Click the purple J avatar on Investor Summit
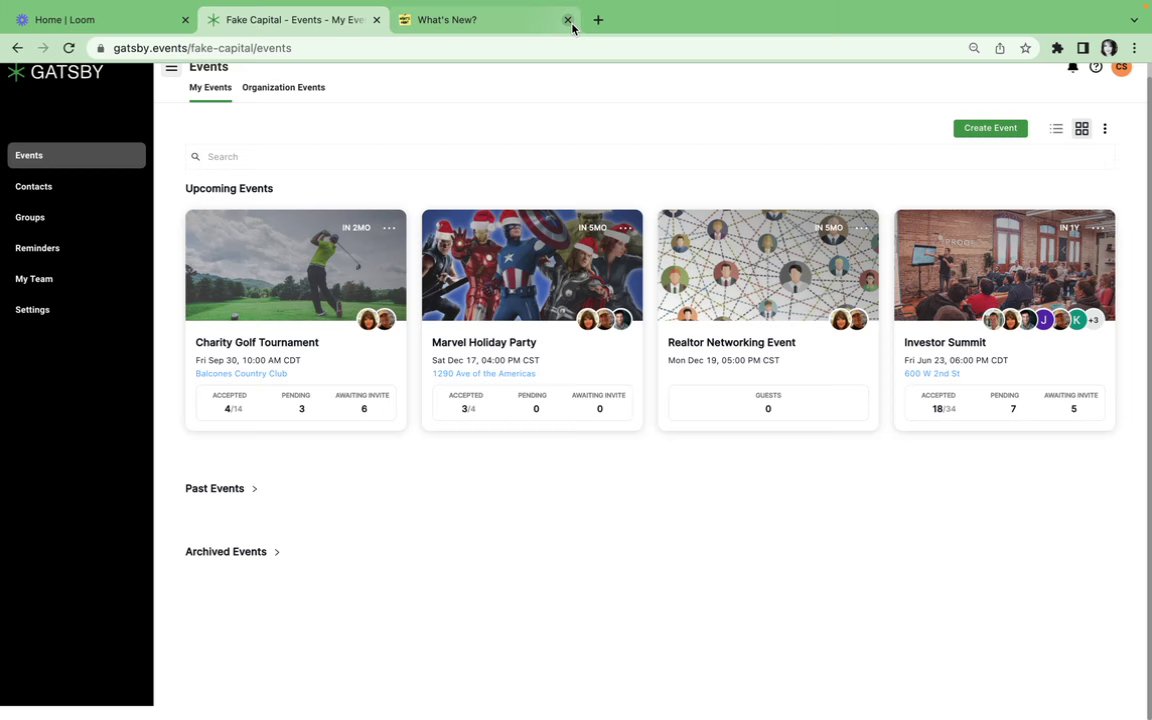1152x720 pixels. coord(1043,320)
